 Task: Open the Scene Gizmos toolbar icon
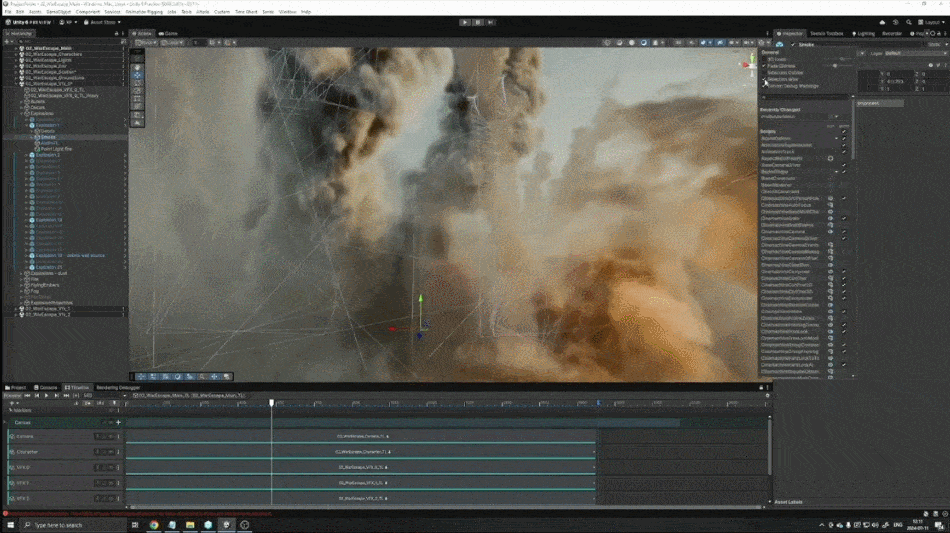point(761,43)
